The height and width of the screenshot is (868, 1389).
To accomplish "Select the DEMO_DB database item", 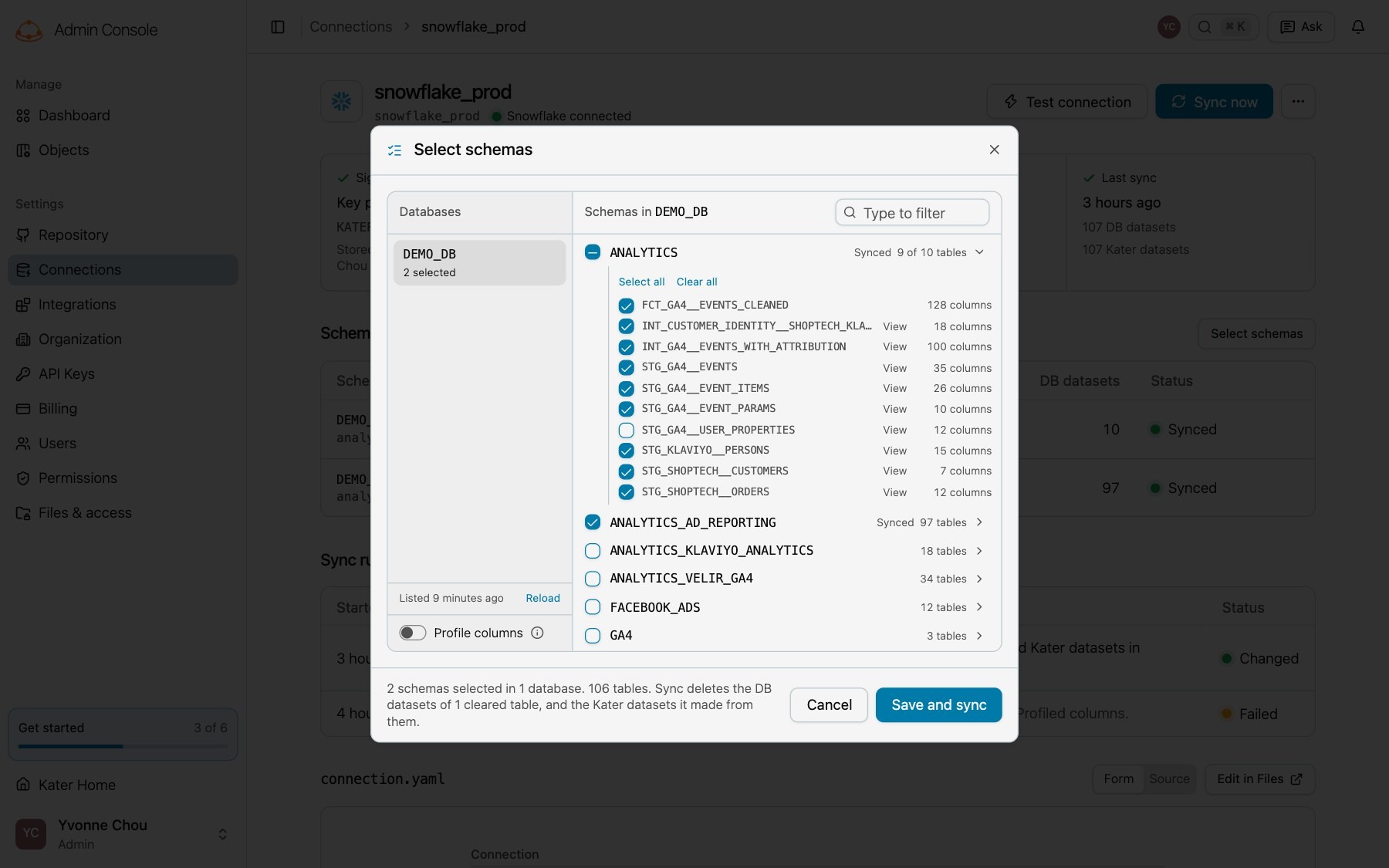I will pos(480,262).
